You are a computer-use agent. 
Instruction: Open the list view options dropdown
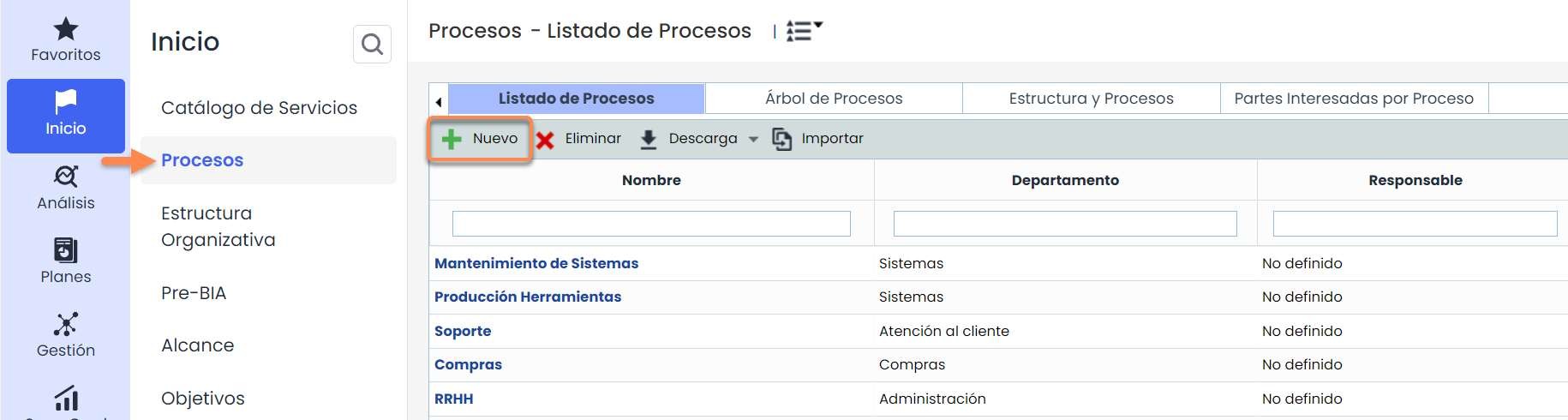pyautogui.click(x=804, y=31)
